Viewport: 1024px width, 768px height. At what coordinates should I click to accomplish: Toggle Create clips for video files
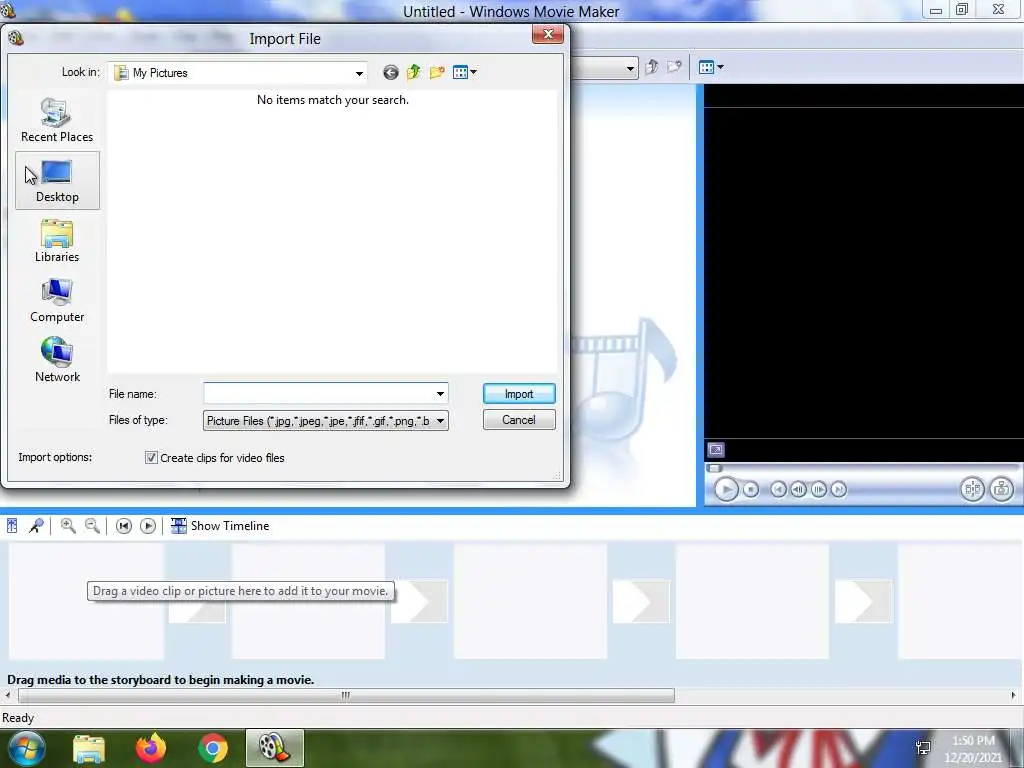point(151,458)
